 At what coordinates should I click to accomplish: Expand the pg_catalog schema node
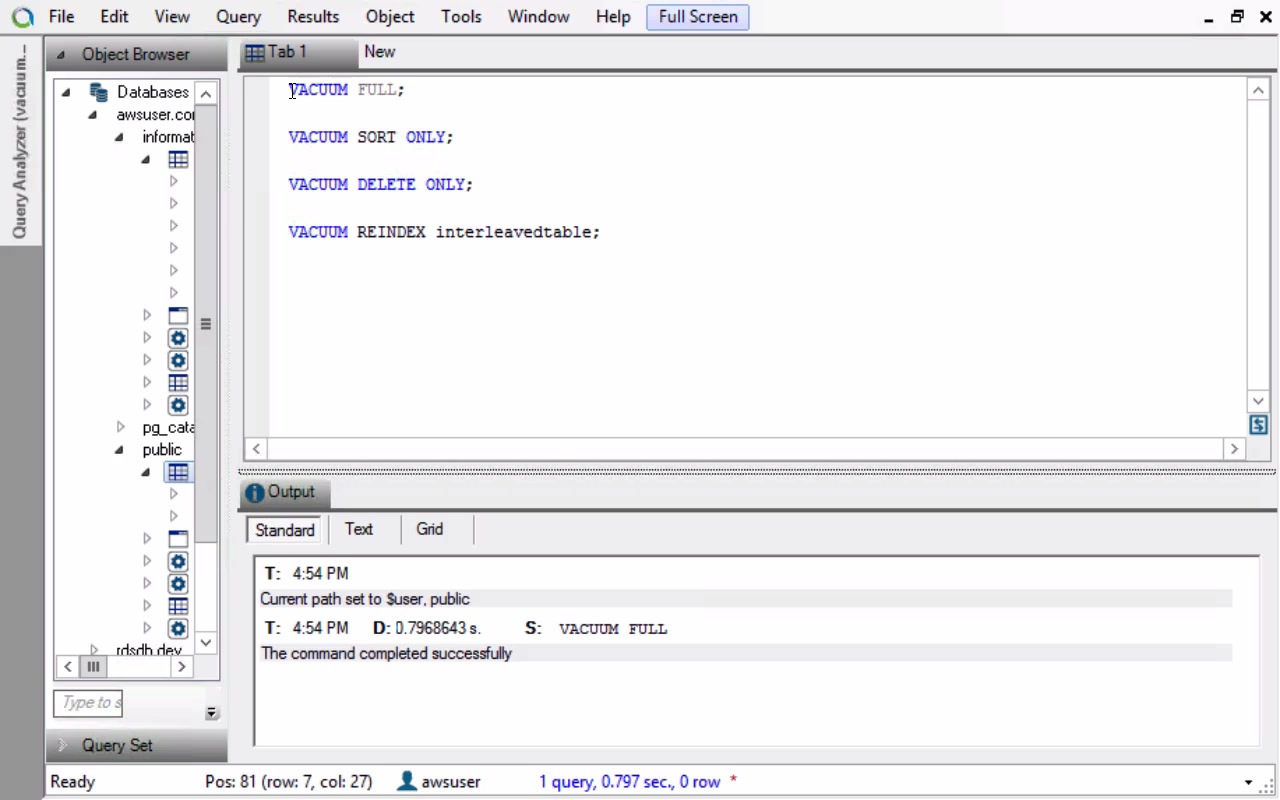coord(121,427)
